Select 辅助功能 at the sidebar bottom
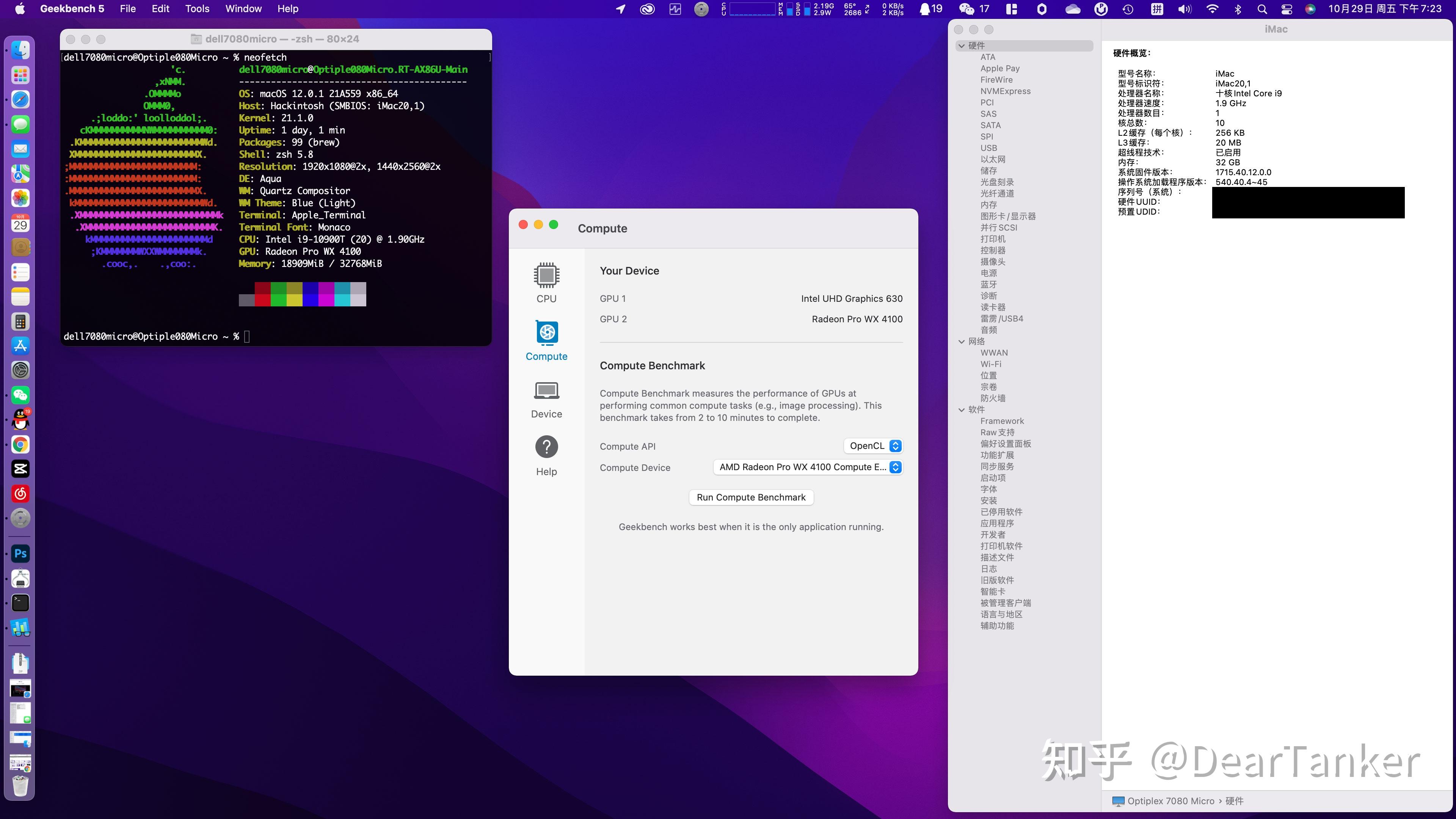1456x819 pixels. coord(997,626)
